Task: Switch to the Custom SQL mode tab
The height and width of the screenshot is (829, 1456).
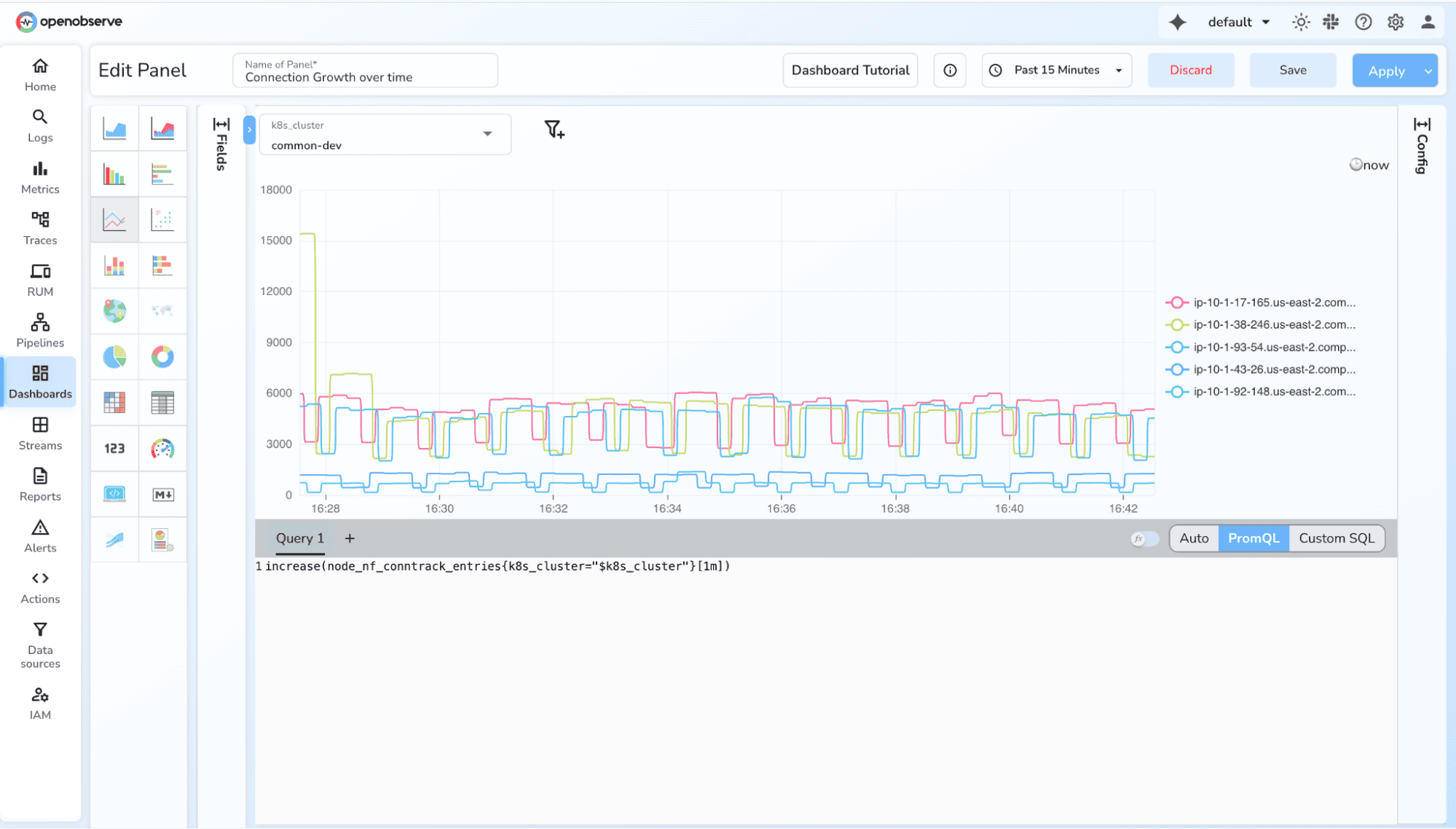Action: [x=1337, y=538]
